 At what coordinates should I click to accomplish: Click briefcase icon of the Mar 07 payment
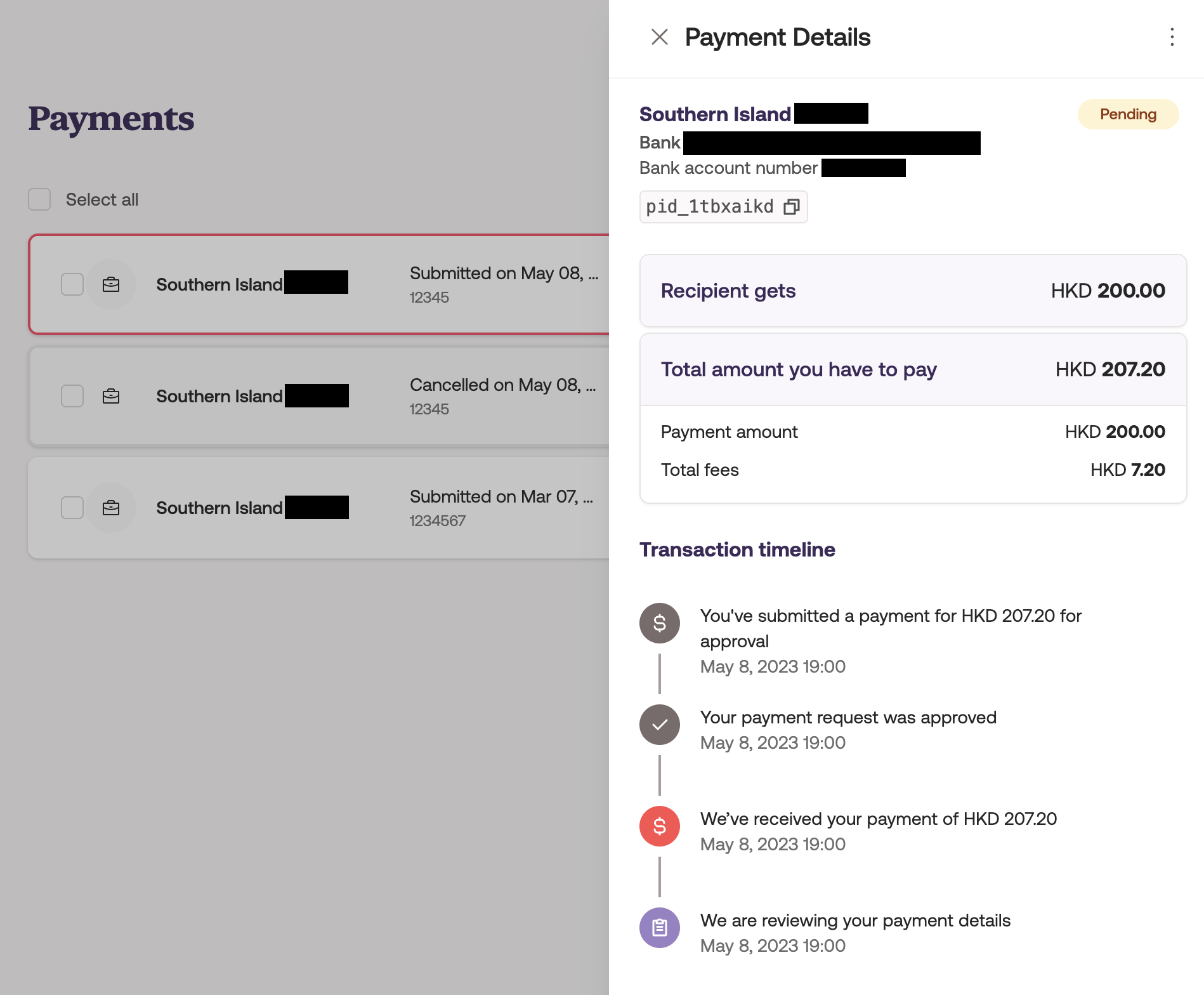tap(111, 508)
